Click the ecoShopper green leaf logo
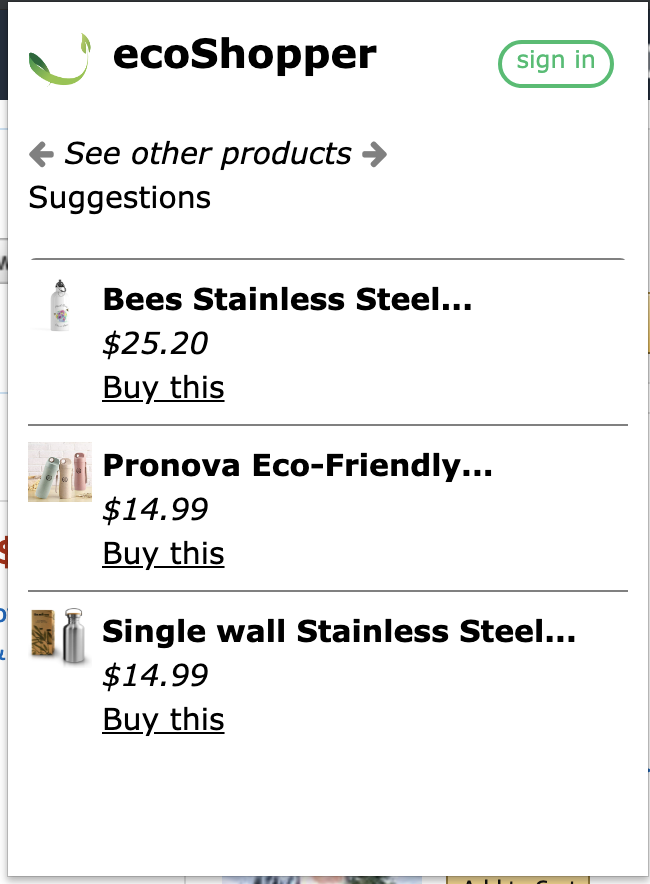Screen dimensions: 650x884 (x=60, y=60)
